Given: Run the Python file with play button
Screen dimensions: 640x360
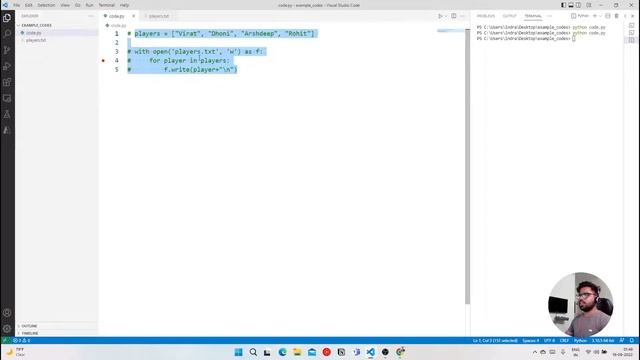Looking at the screenshot, I should [440, 16].
